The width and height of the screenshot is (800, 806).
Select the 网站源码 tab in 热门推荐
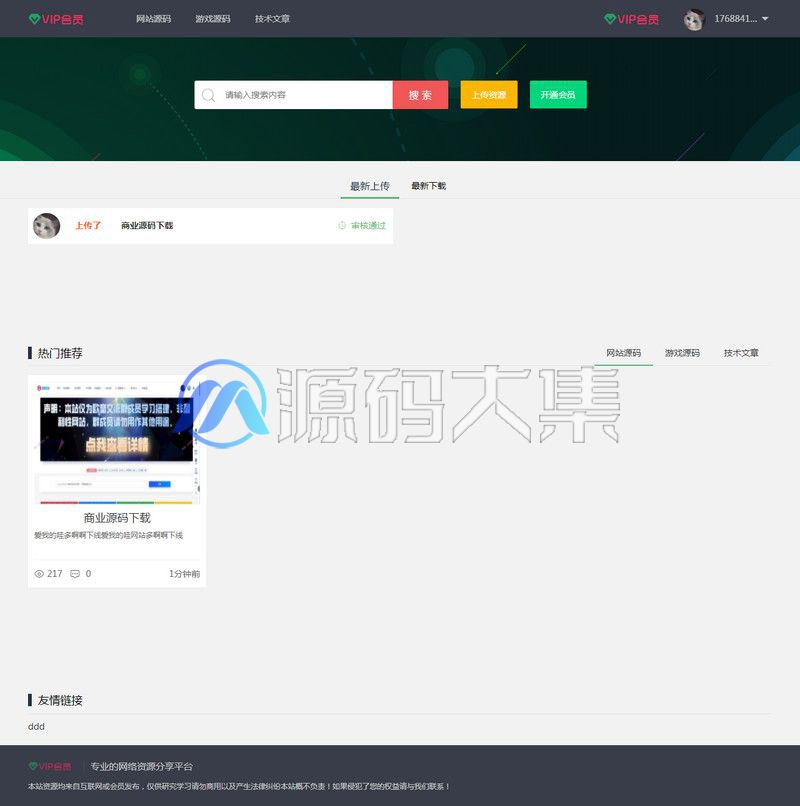(x=624, y=353)
